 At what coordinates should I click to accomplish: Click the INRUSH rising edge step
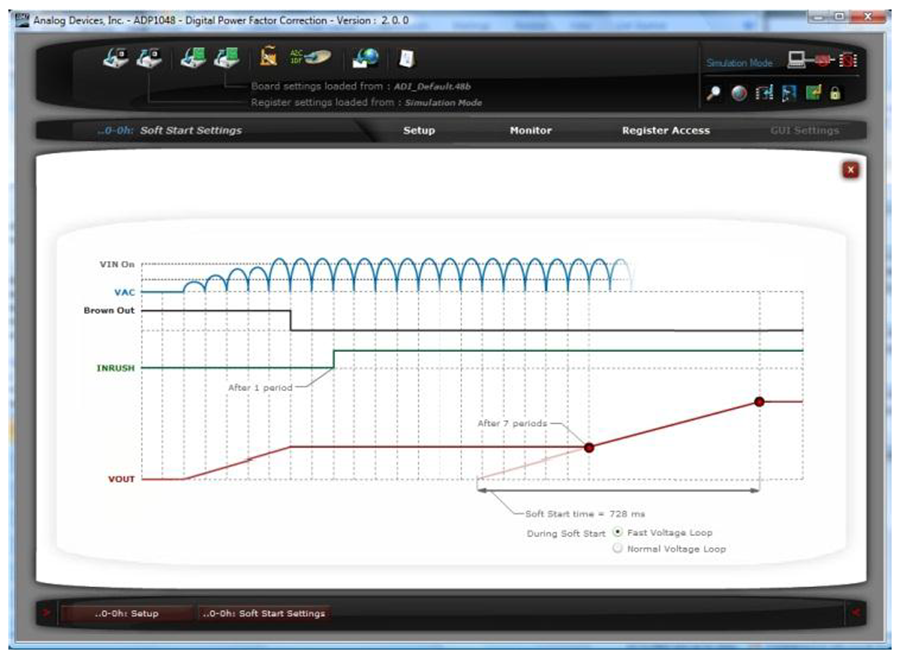coord(334,359)
